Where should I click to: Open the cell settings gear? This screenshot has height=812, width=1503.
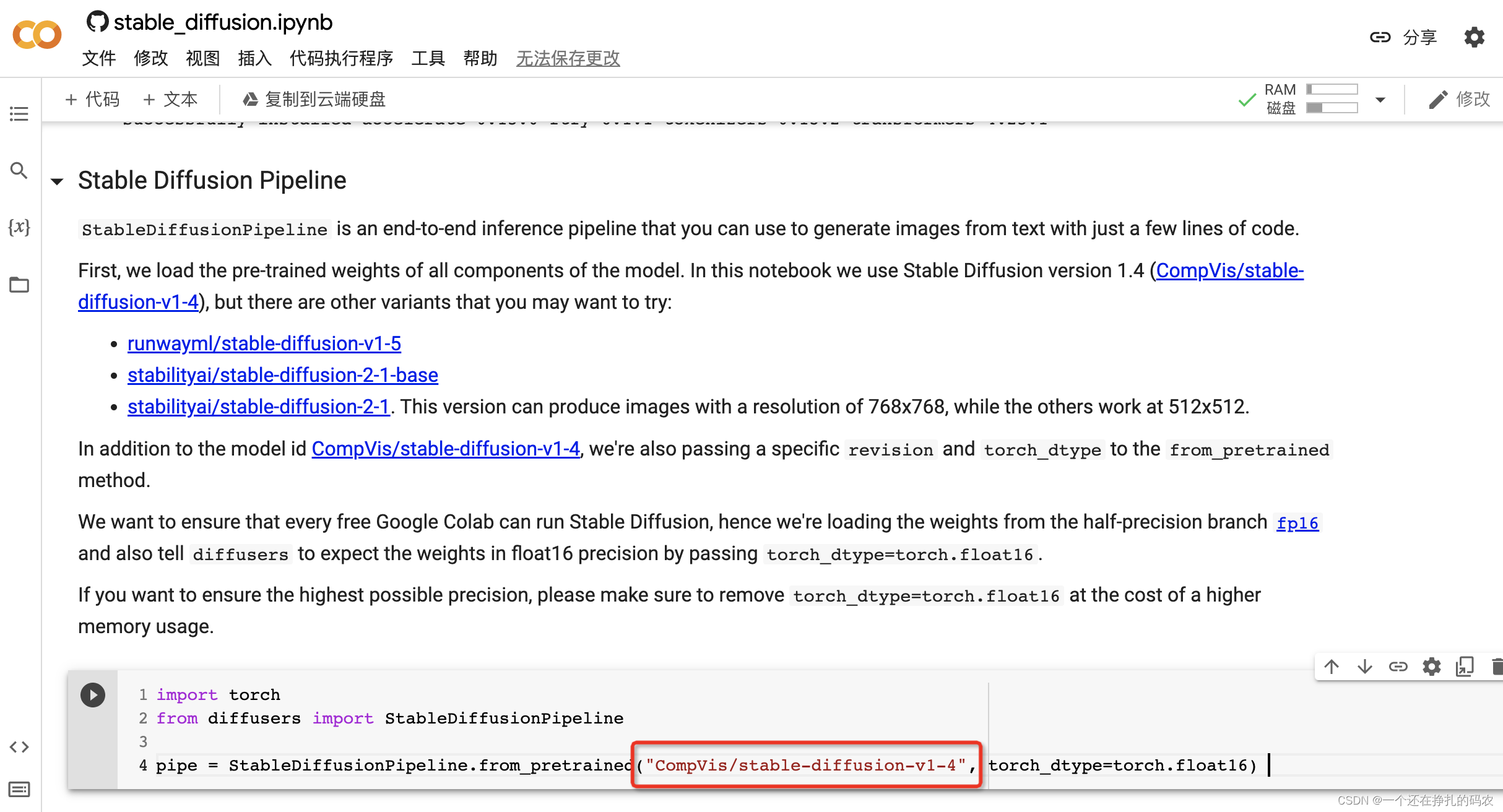click(x=1432, y=667)
